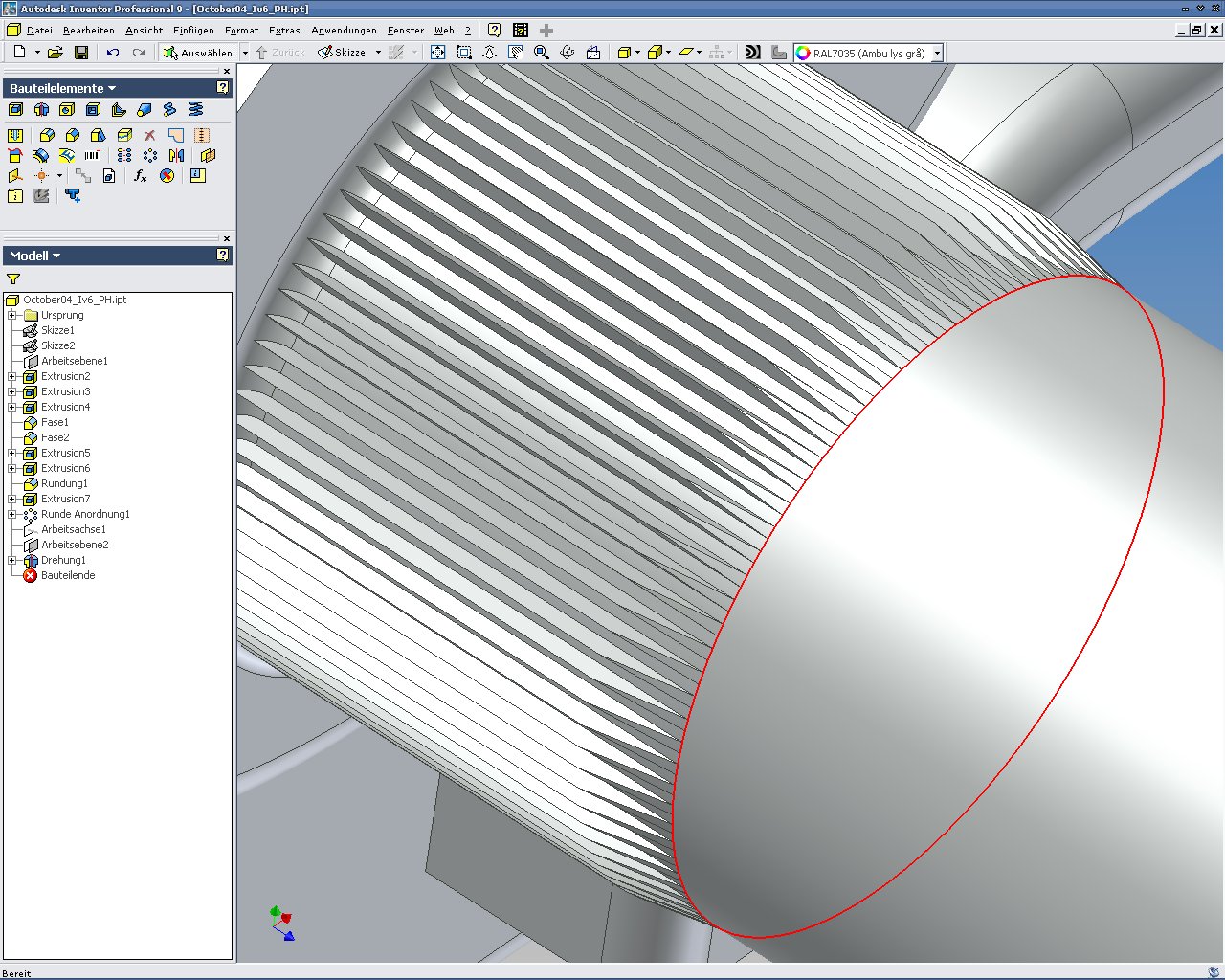The image size is (1225, 980).
Task: Click the Skizze button
Action: [342, 53]
